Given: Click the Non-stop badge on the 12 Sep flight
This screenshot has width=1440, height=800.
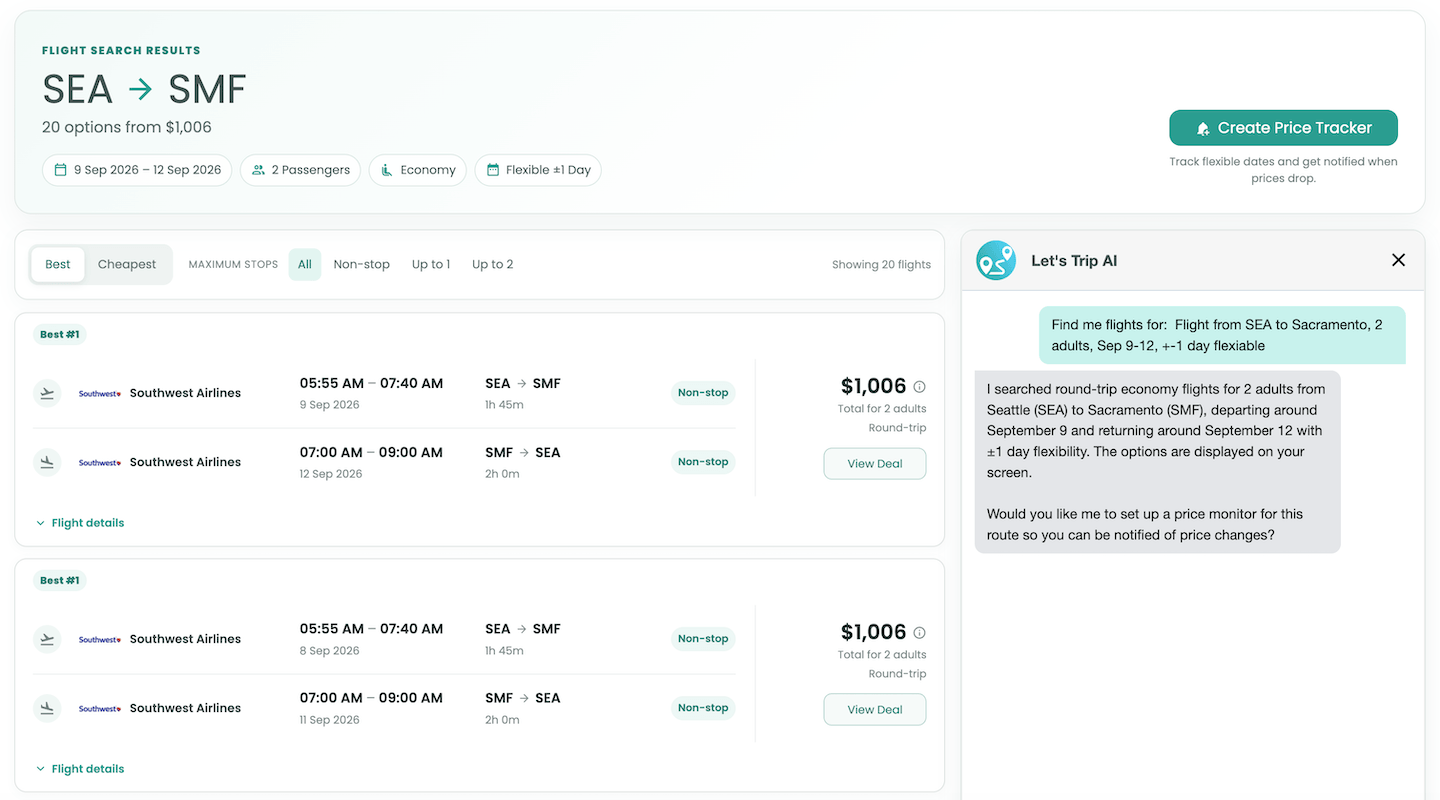Looking at the screenshot, I should [703, 462].
